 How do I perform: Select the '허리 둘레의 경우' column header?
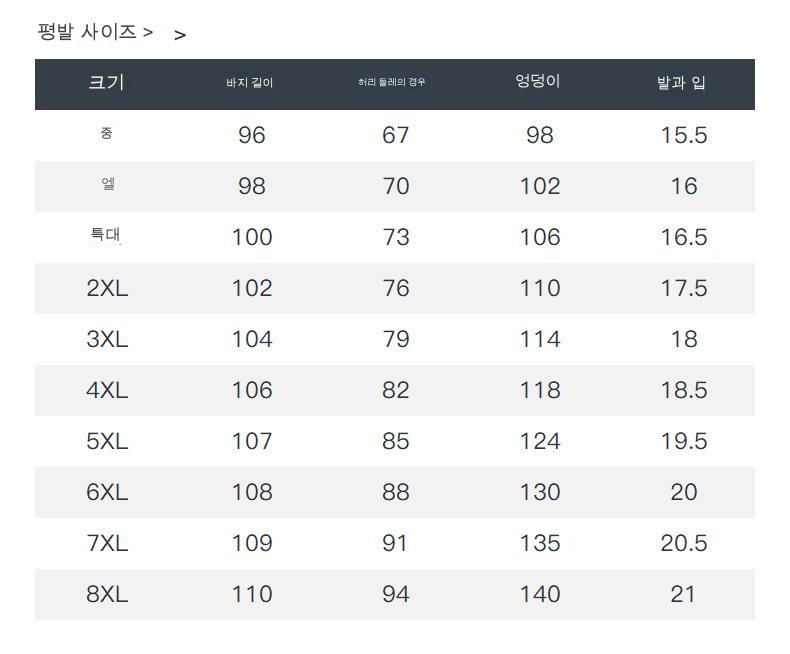pos(392,82)
